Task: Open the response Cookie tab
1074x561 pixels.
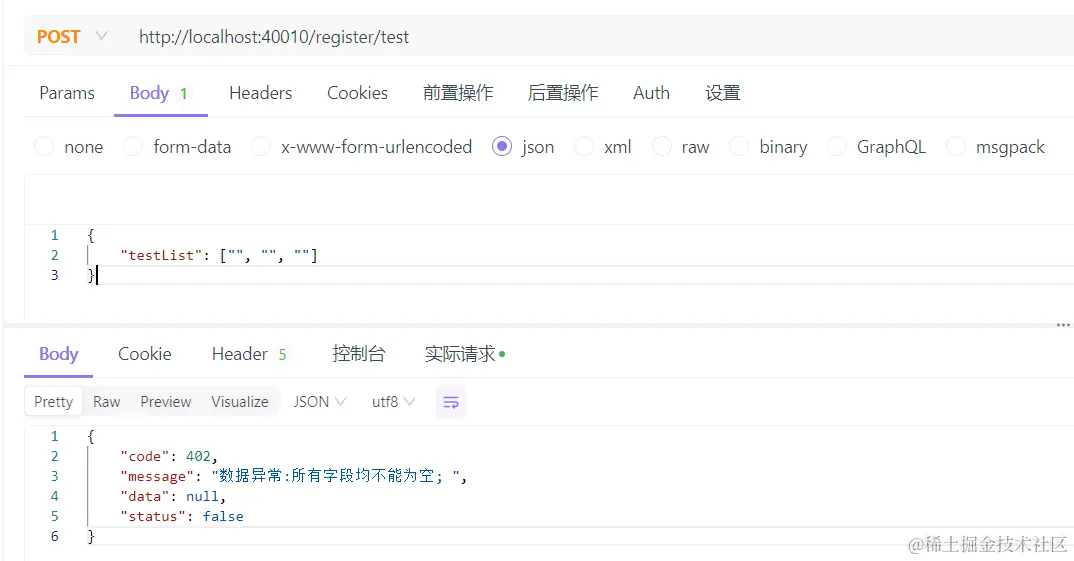Action: pos(145,354)
